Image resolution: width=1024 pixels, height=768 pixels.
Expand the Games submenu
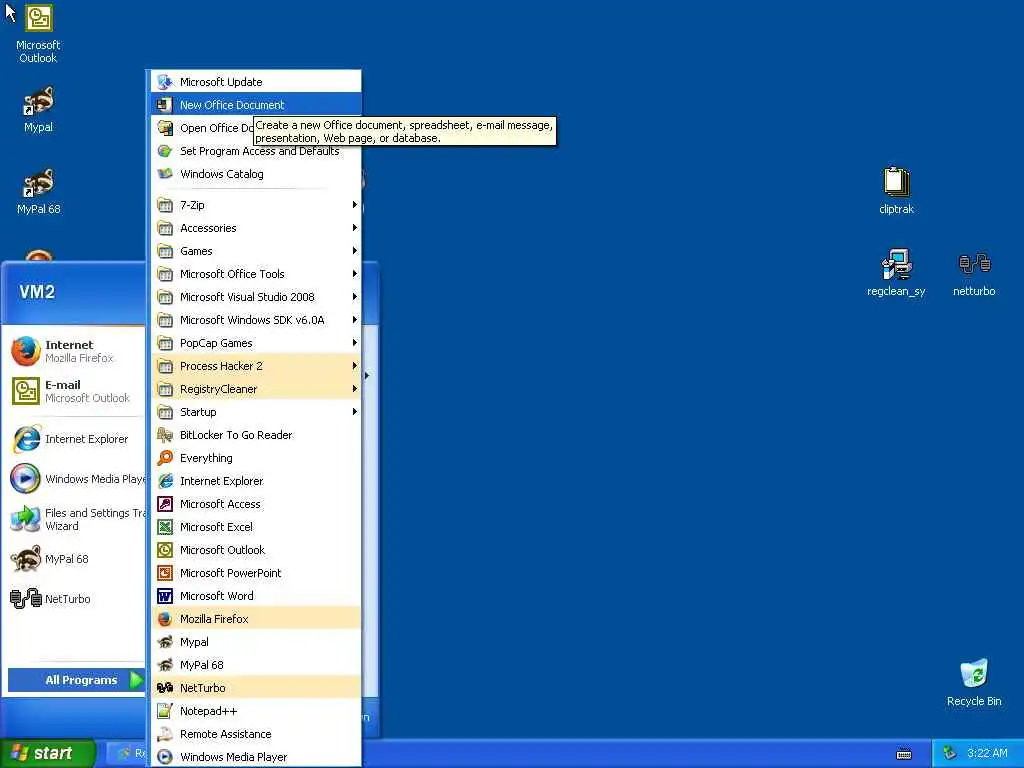point(256,251)
